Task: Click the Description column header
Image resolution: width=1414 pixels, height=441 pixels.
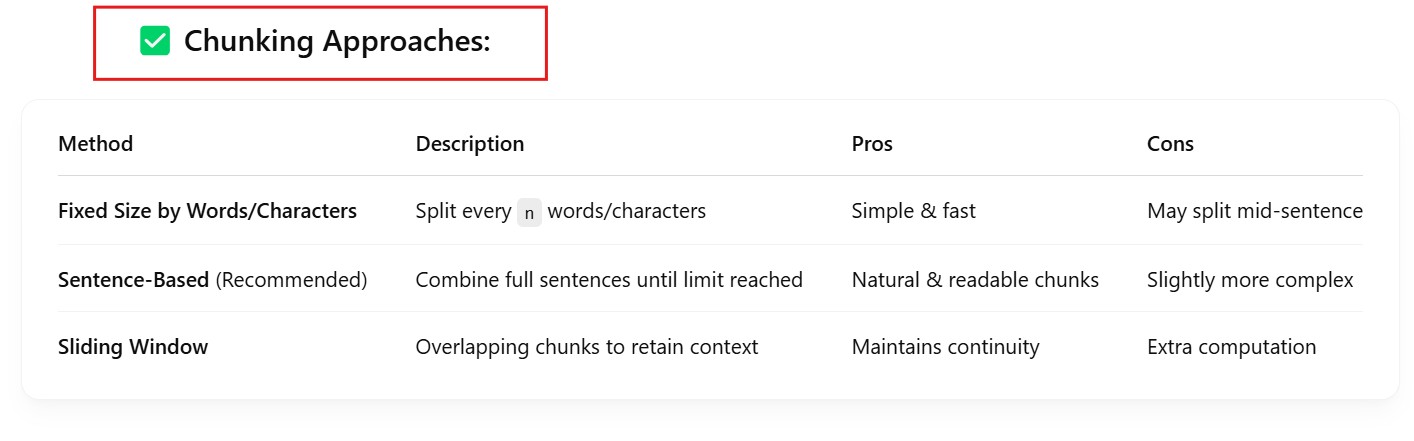Action: [469, 144]
